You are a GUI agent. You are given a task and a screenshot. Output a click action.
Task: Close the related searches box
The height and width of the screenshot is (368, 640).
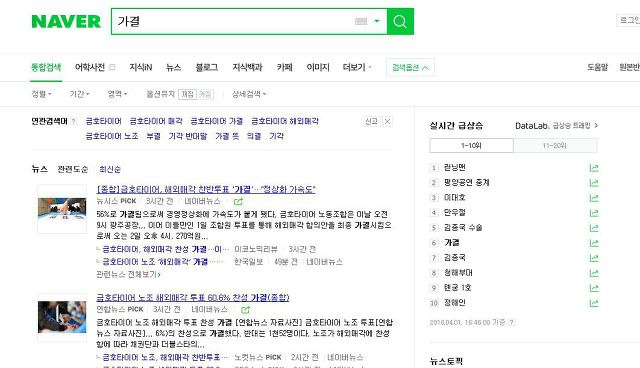click(x=387, y=121)
